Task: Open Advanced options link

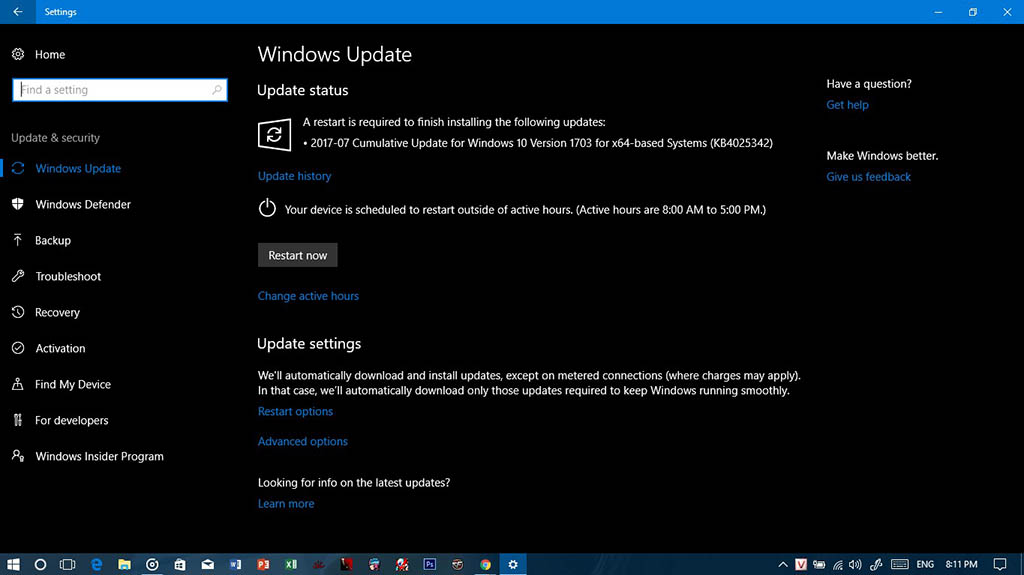Action: 302,441
